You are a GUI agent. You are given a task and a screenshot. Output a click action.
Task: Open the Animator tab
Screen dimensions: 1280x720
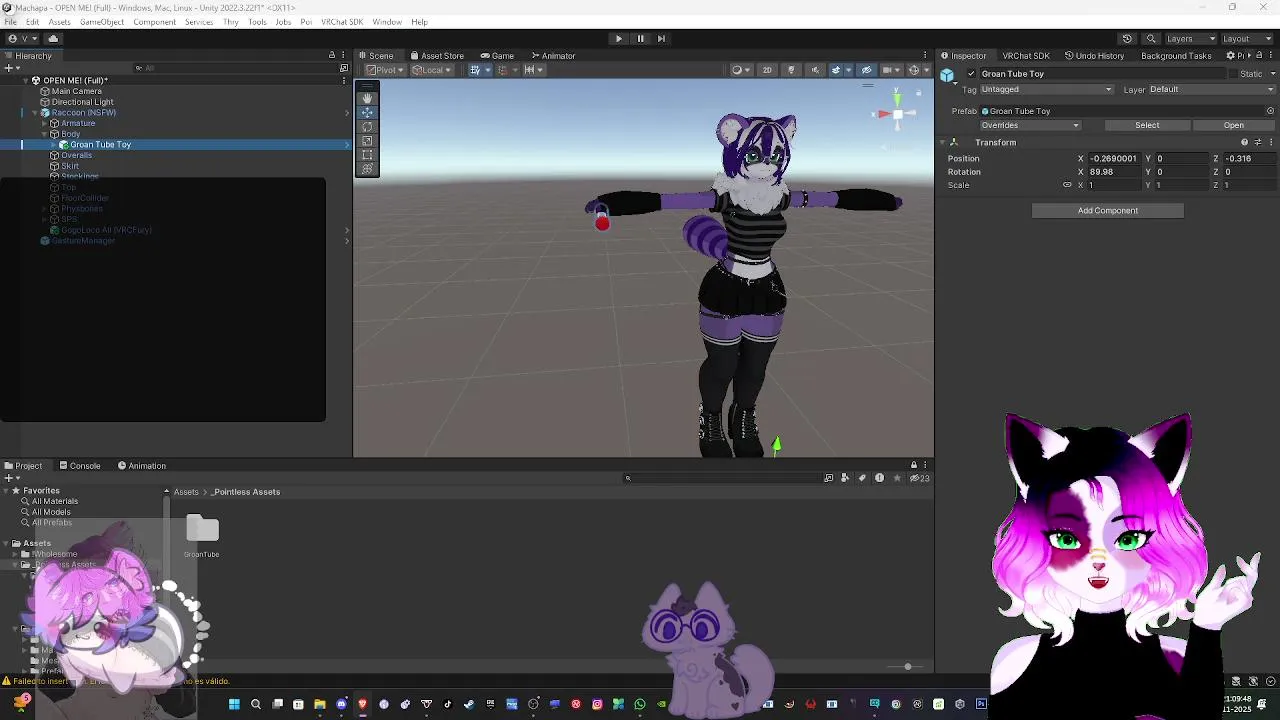(x=553, y=56)
